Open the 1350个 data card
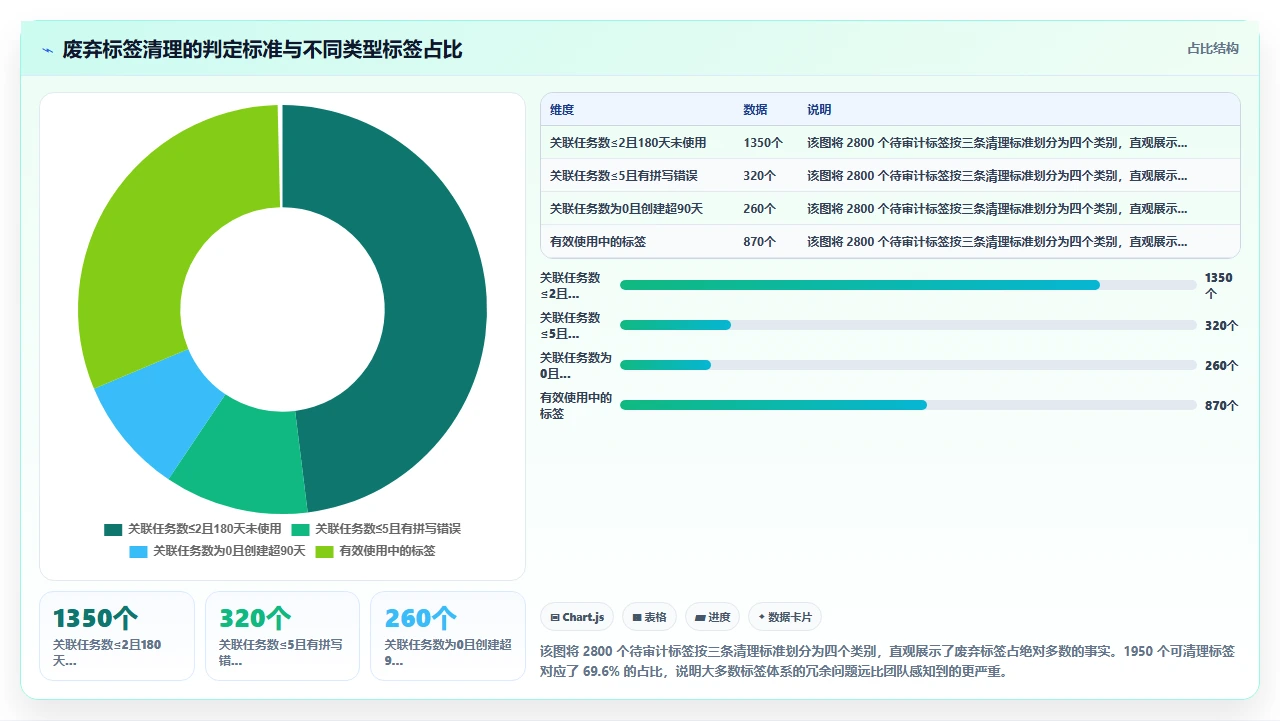 (x=117, y=636)
